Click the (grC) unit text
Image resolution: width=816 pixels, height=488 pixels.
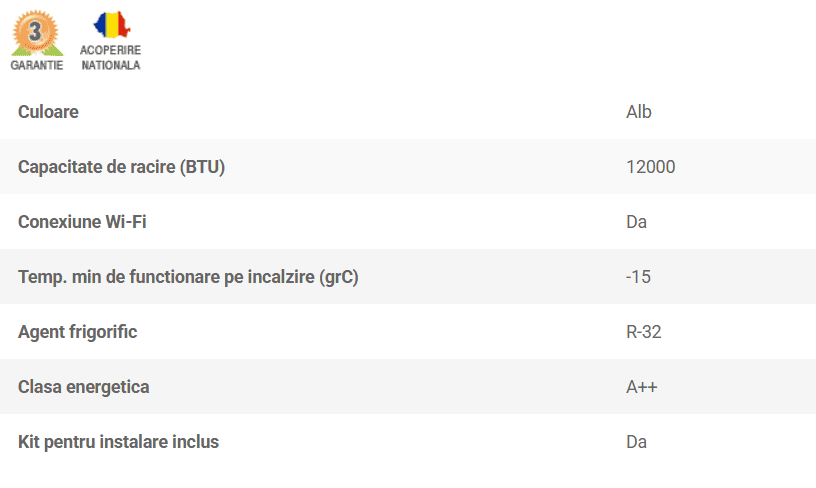tap(339, 277)
